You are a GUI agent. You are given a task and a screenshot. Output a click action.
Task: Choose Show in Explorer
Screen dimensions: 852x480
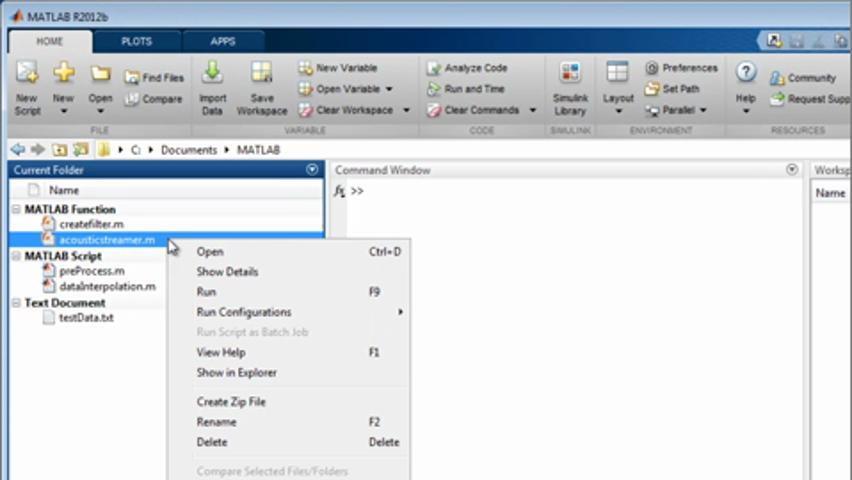[x=289, y=372]
